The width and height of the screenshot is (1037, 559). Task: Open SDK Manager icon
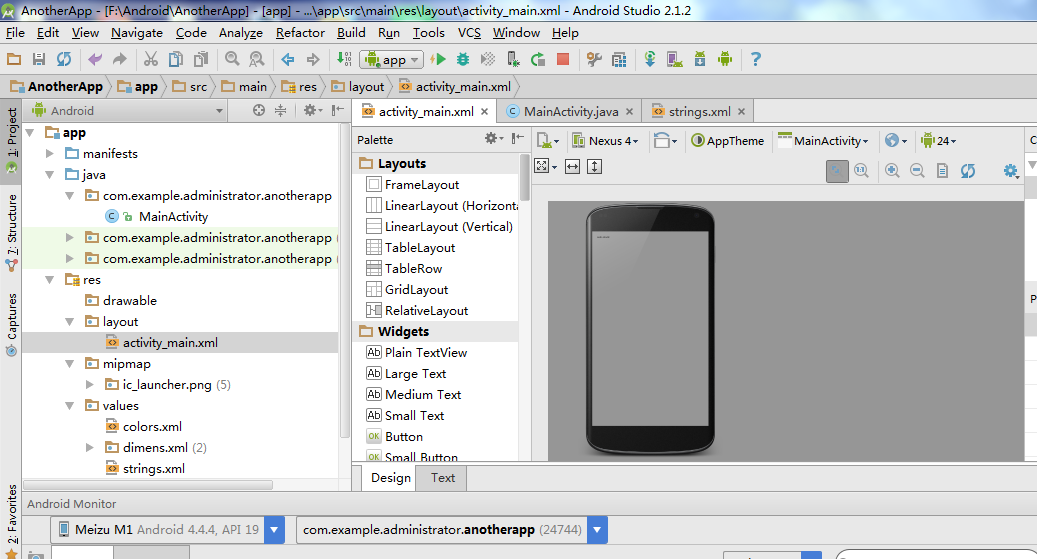(x=700, y=60)
